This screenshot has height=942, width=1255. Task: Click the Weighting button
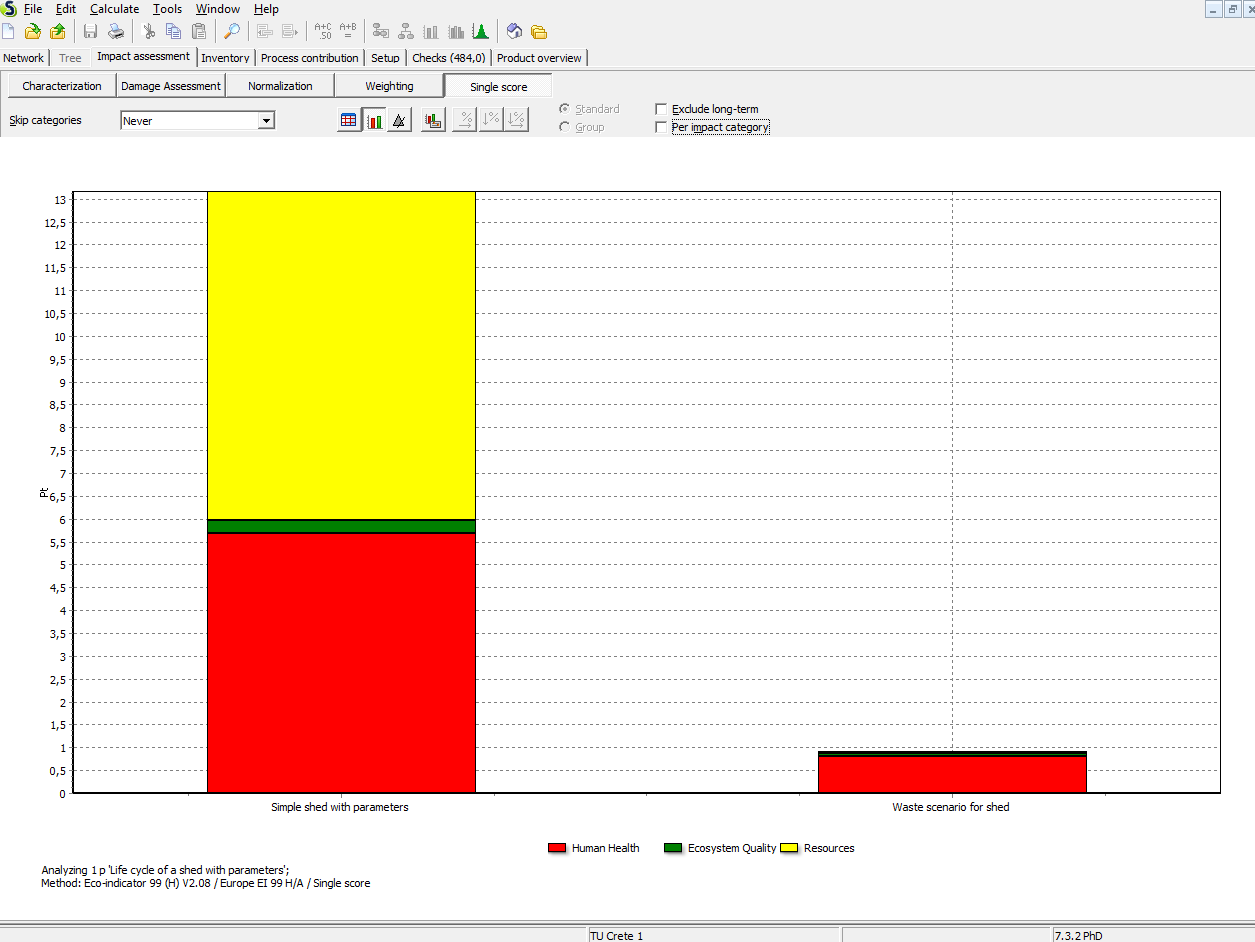point(389,86)
